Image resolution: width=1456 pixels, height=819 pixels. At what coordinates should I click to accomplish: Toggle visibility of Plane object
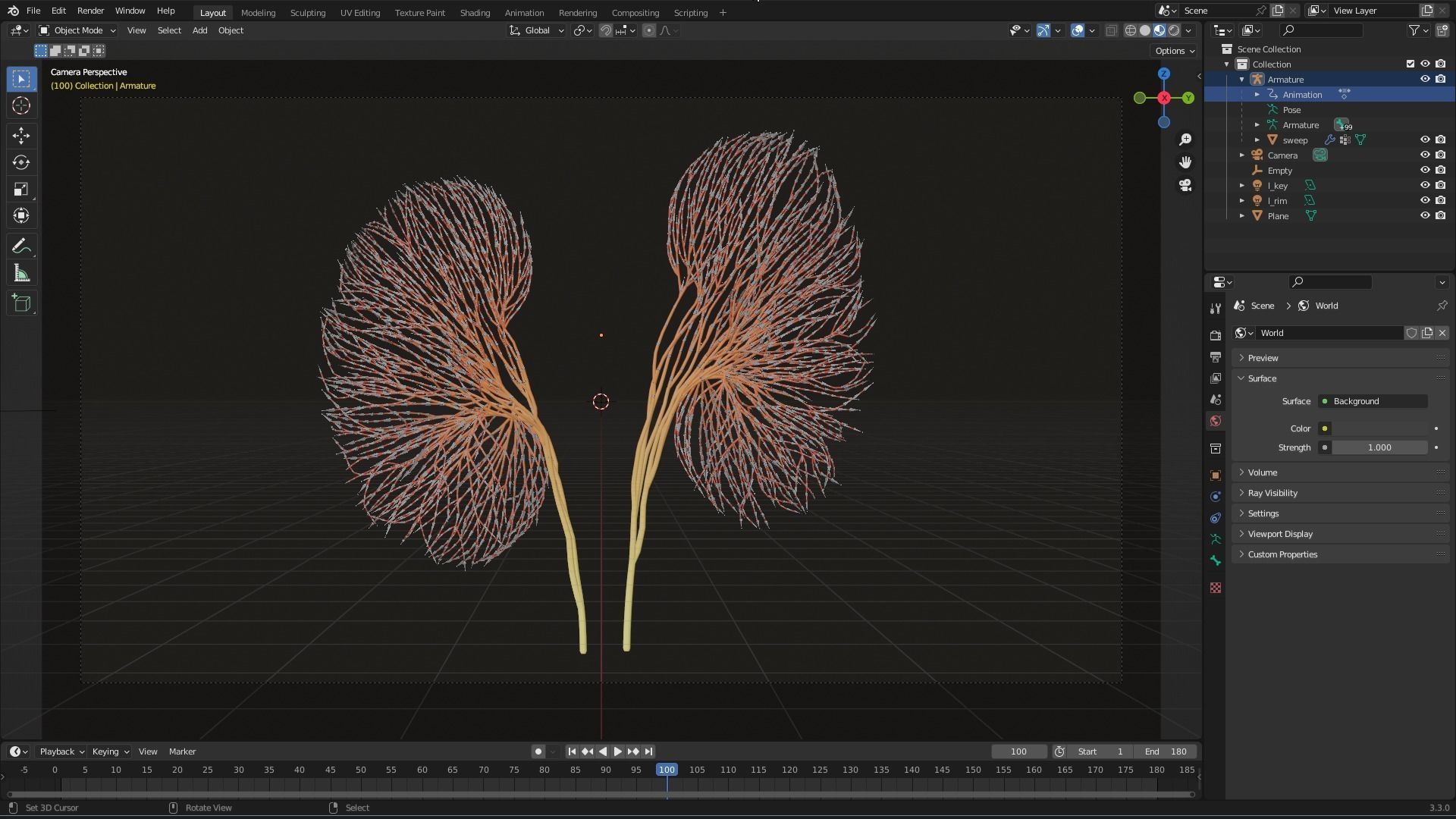pos(1425,215)
